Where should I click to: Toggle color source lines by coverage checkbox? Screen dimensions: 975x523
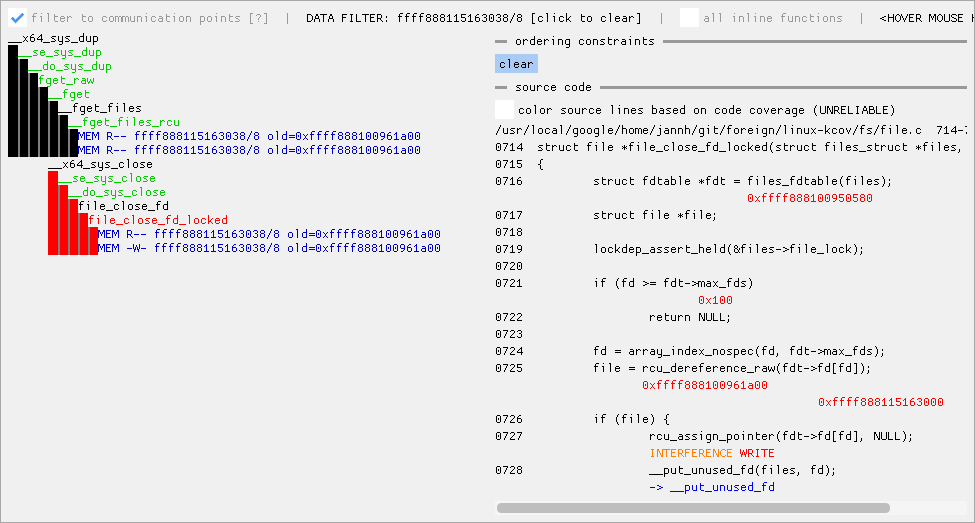coord(504,109)
